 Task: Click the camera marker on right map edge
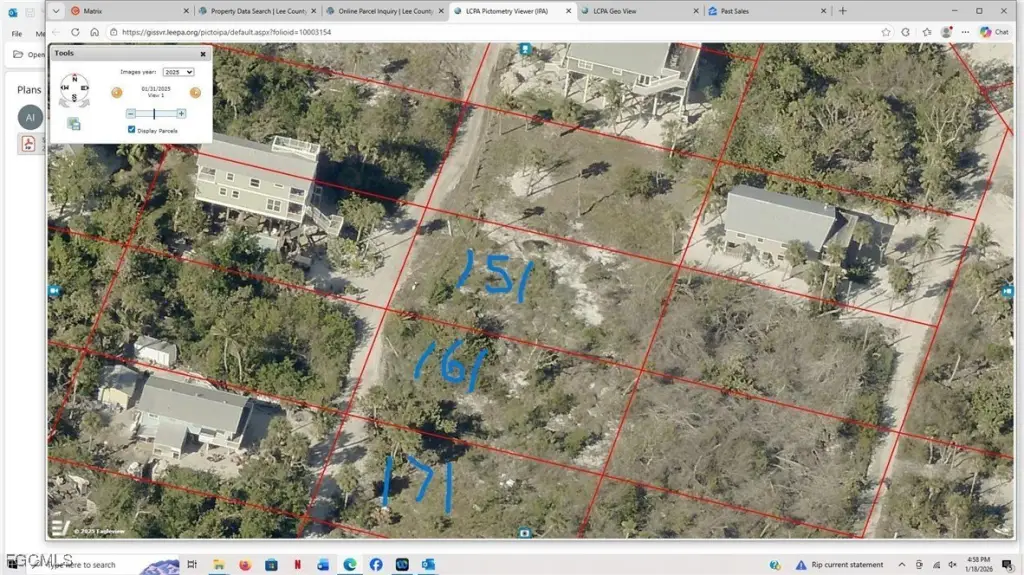coord(1007,290)
